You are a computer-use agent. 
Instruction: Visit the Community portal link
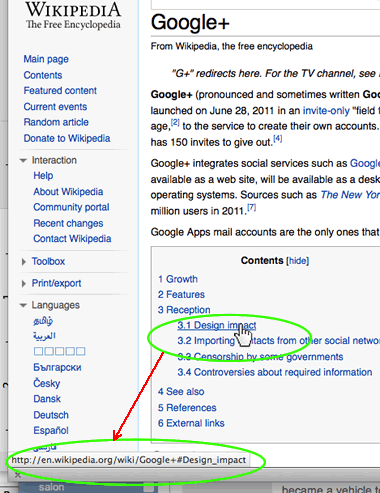click(x=71, y=207)
